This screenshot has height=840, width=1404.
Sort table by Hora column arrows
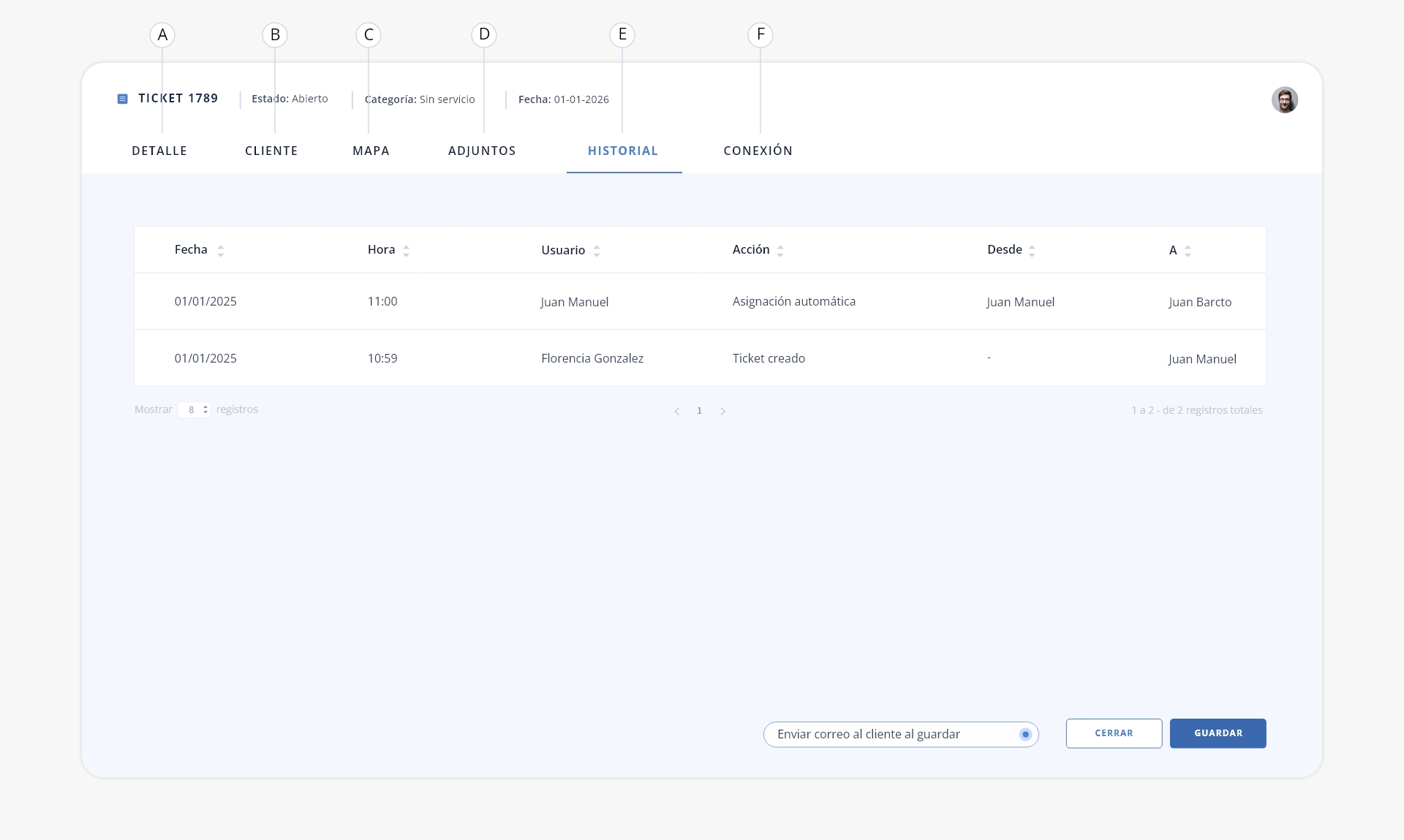click(406, 251)
